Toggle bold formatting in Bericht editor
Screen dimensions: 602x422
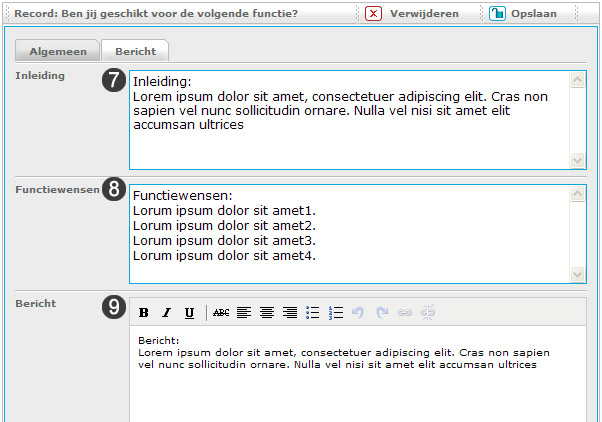click(x=144, y=313)
